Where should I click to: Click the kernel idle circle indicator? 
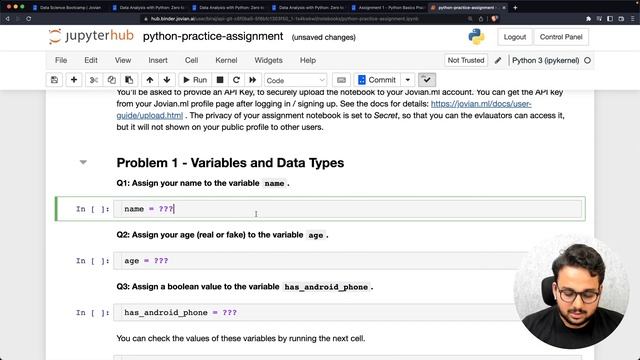click(587, 60)
